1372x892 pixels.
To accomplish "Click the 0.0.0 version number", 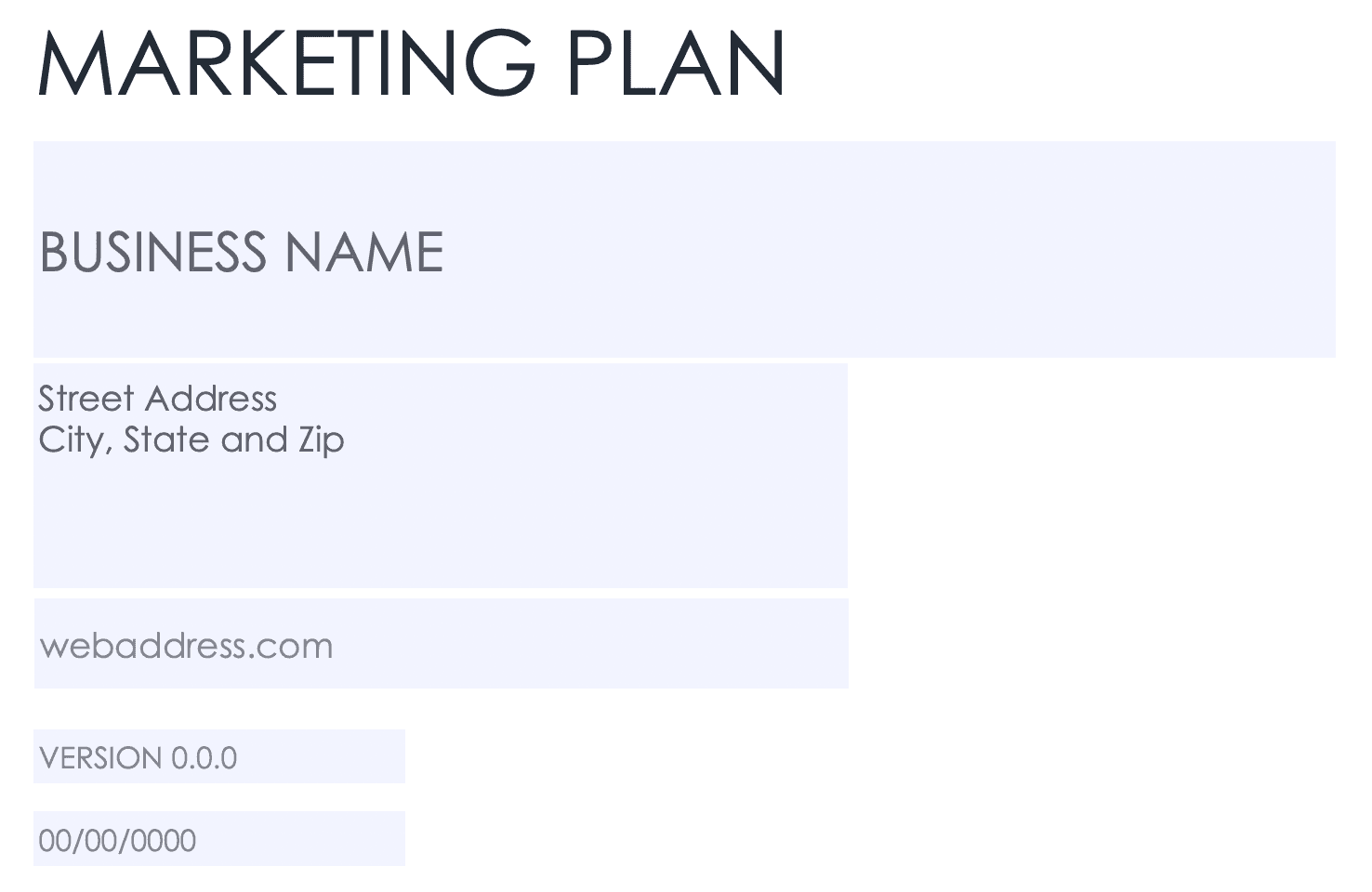I will click(204, 758).
